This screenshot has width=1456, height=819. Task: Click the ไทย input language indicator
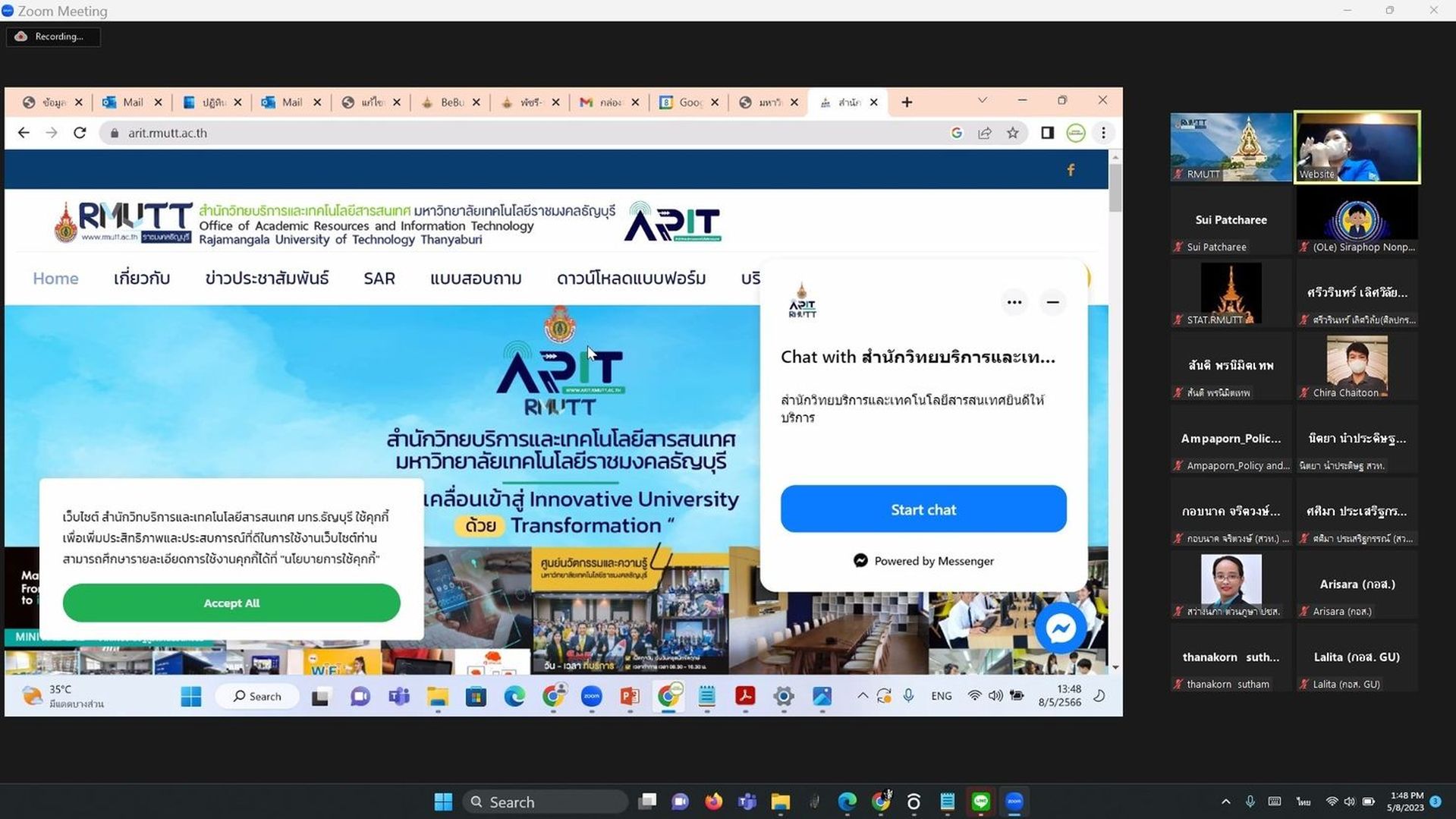pos(1303,802)
